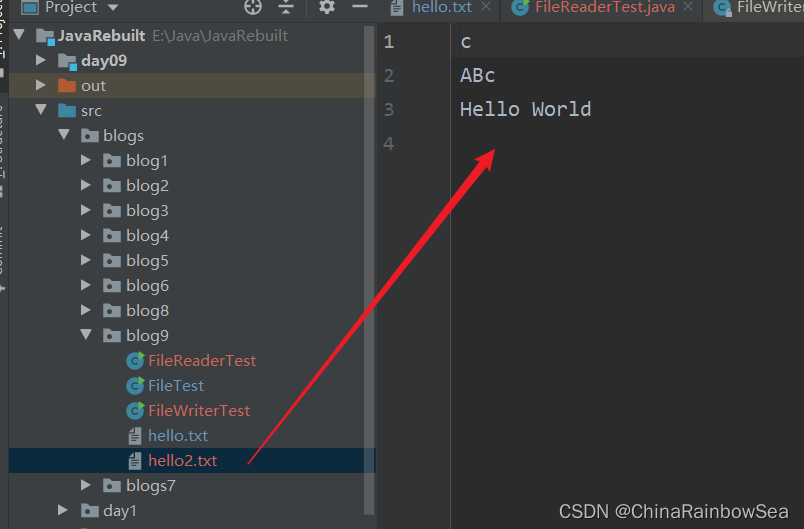The height and width of the screenshot is (529, 804).
Task: Click the Project panel title label
Action: (71, 7)
